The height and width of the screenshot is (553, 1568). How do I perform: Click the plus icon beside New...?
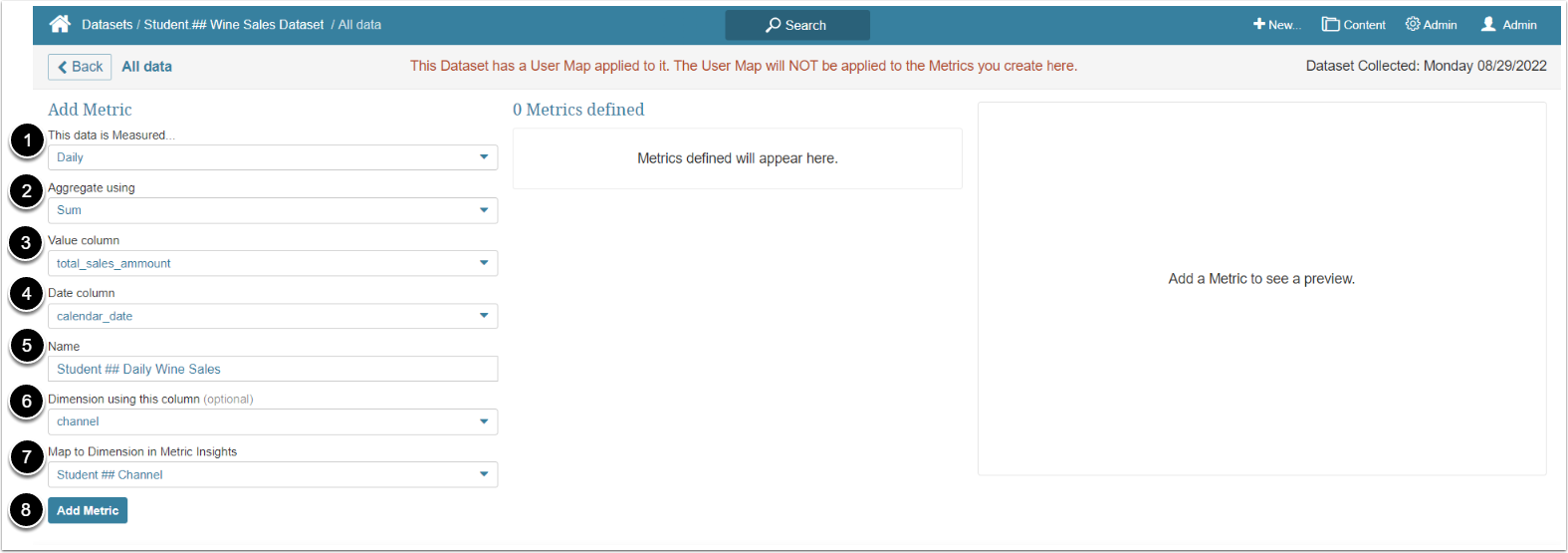tap(1258, 24)
